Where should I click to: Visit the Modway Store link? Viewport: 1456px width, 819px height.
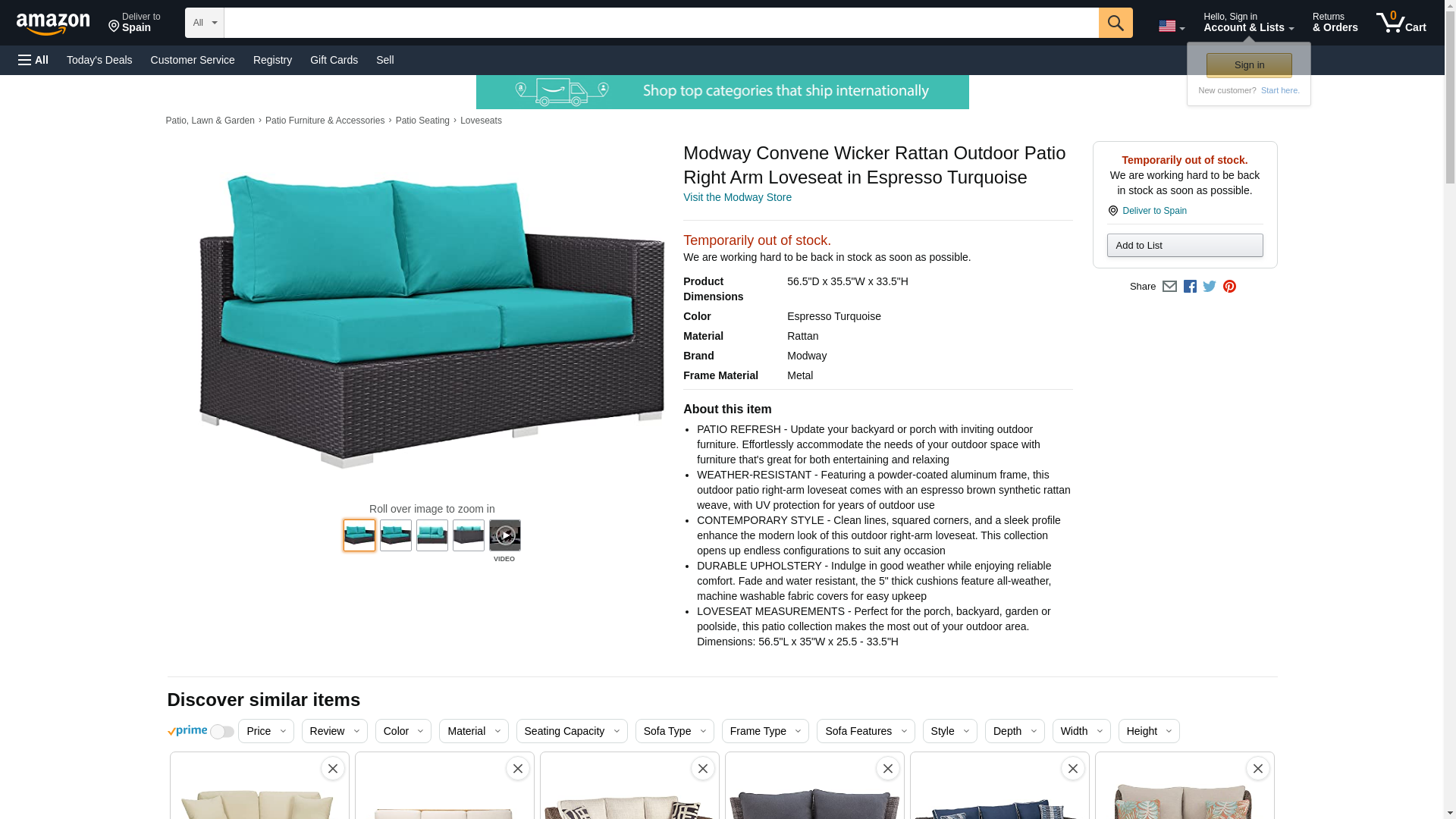[737, 197]
